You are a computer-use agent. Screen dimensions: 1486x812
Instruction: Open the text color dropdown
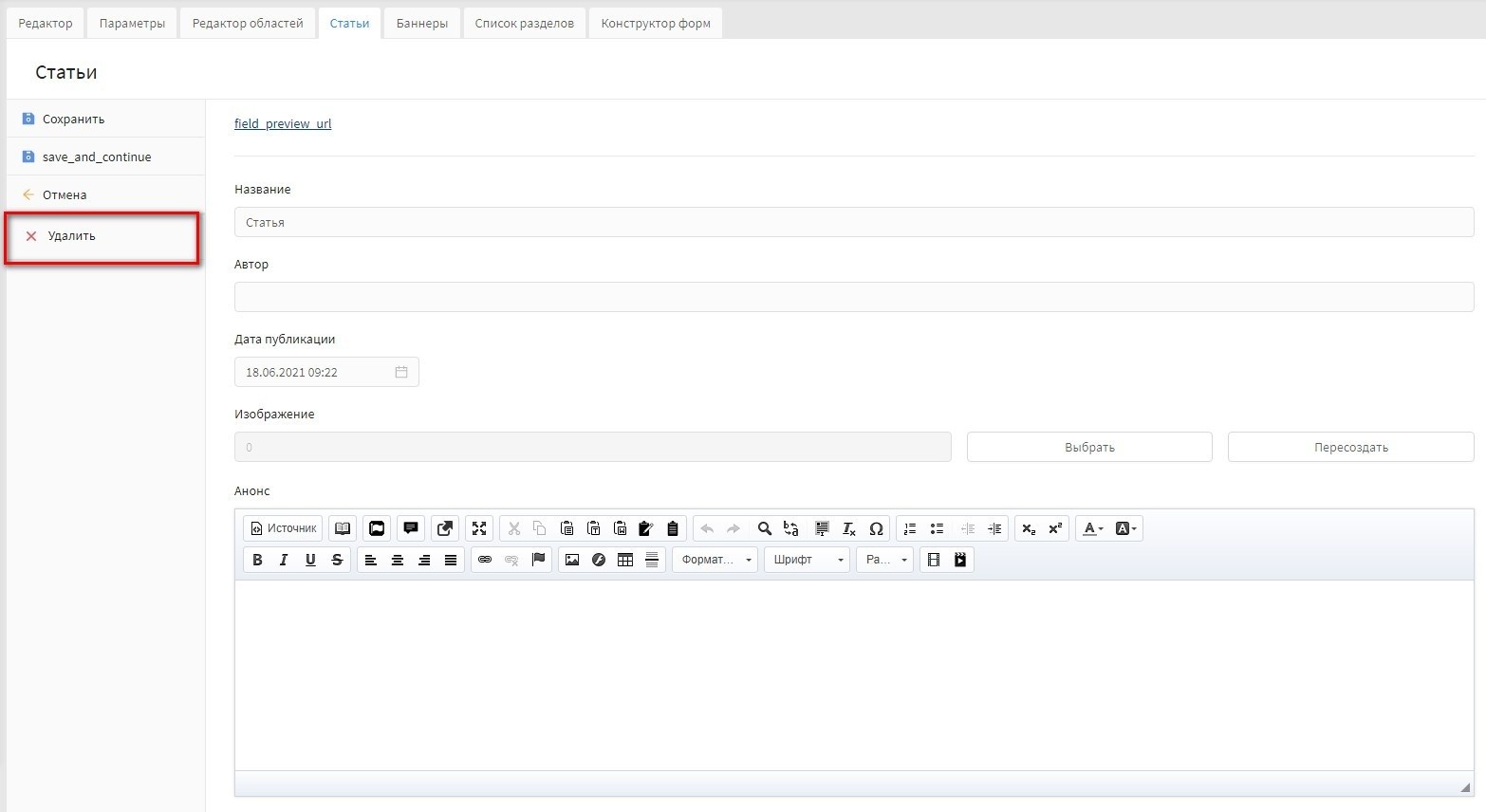point(1093,528)
